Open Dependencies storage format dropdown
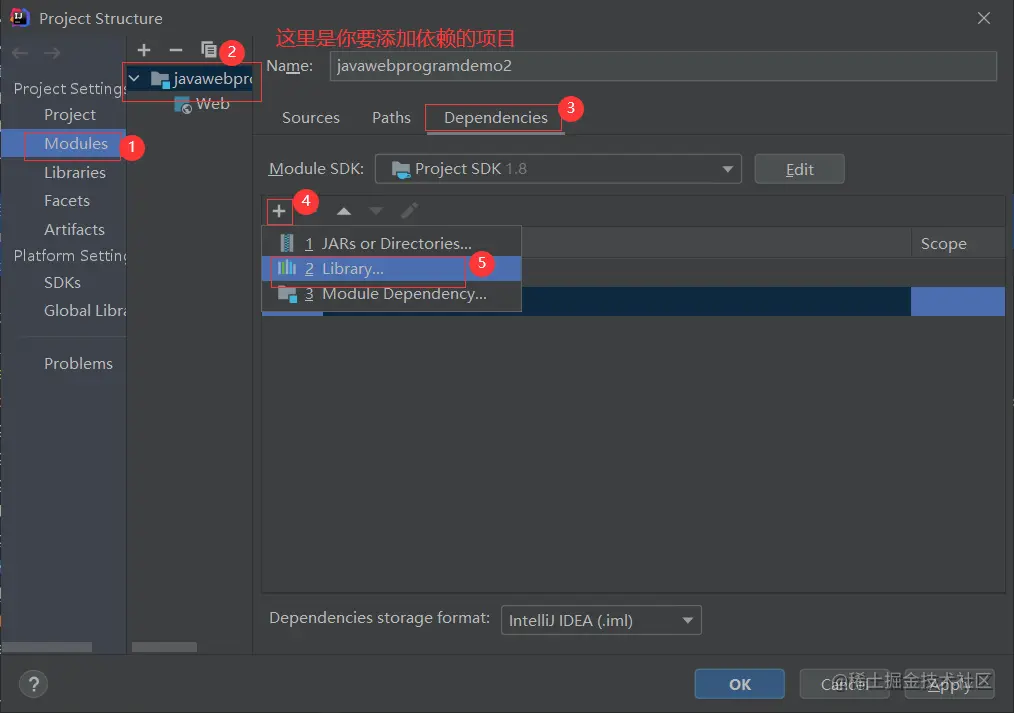 (601, 621)
